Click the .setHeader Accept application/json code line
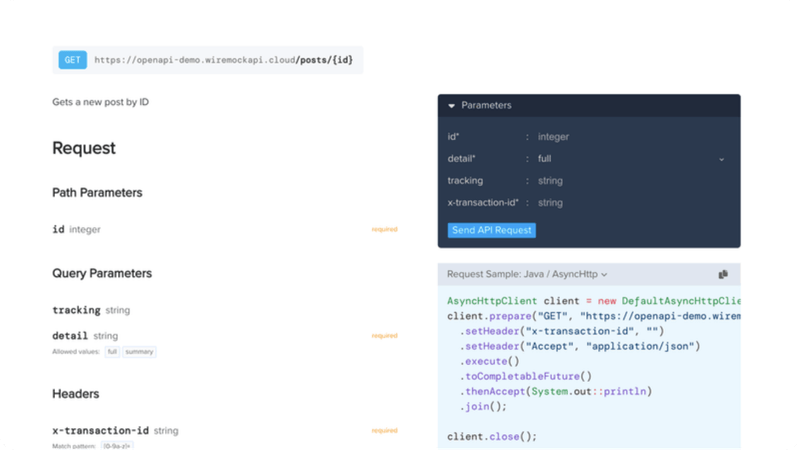Viewport: 800px width, 450px height. coord(580,346)
